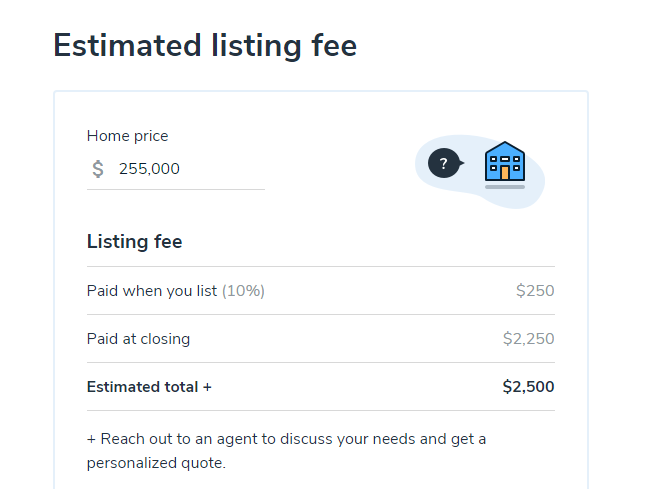
Task: Click the plus sign starting the footnote
Action: [x=91, y=439]
